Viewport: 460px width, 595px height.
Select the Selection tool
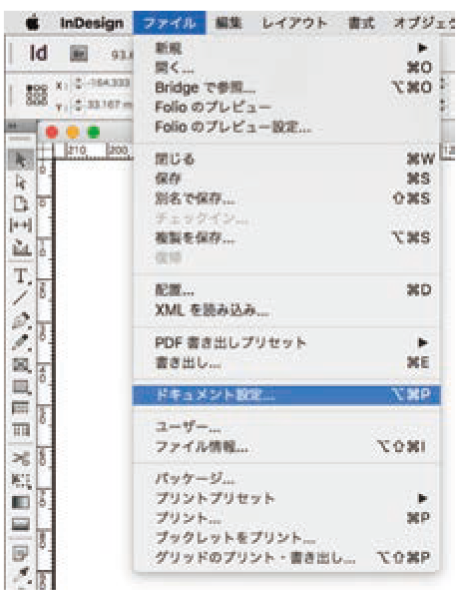[21, 160]
